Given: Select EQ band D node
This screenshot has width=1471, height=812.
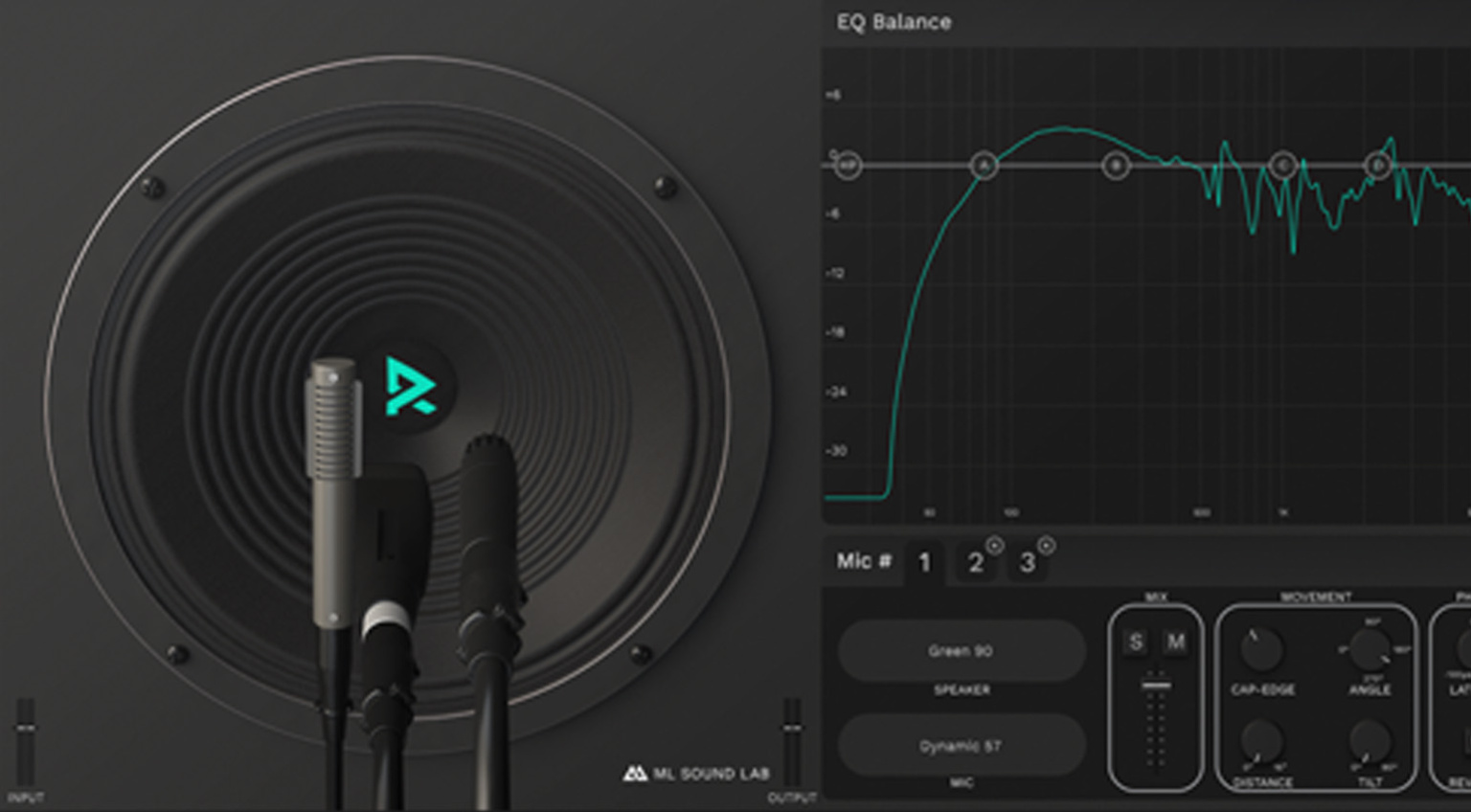Looking at the screenshot, I should tap(1378, 166).
